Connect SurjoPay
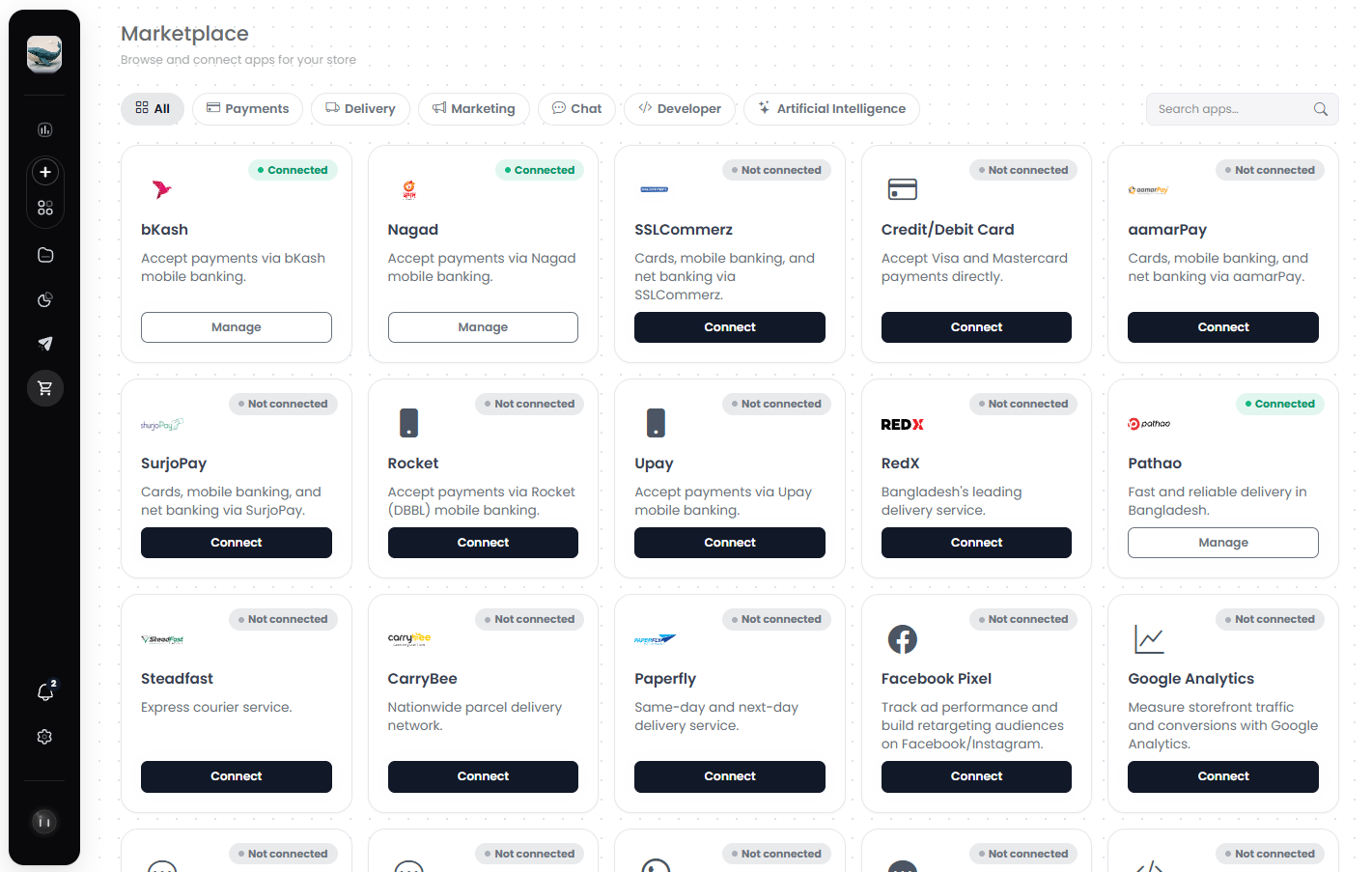 pos(237,543)
